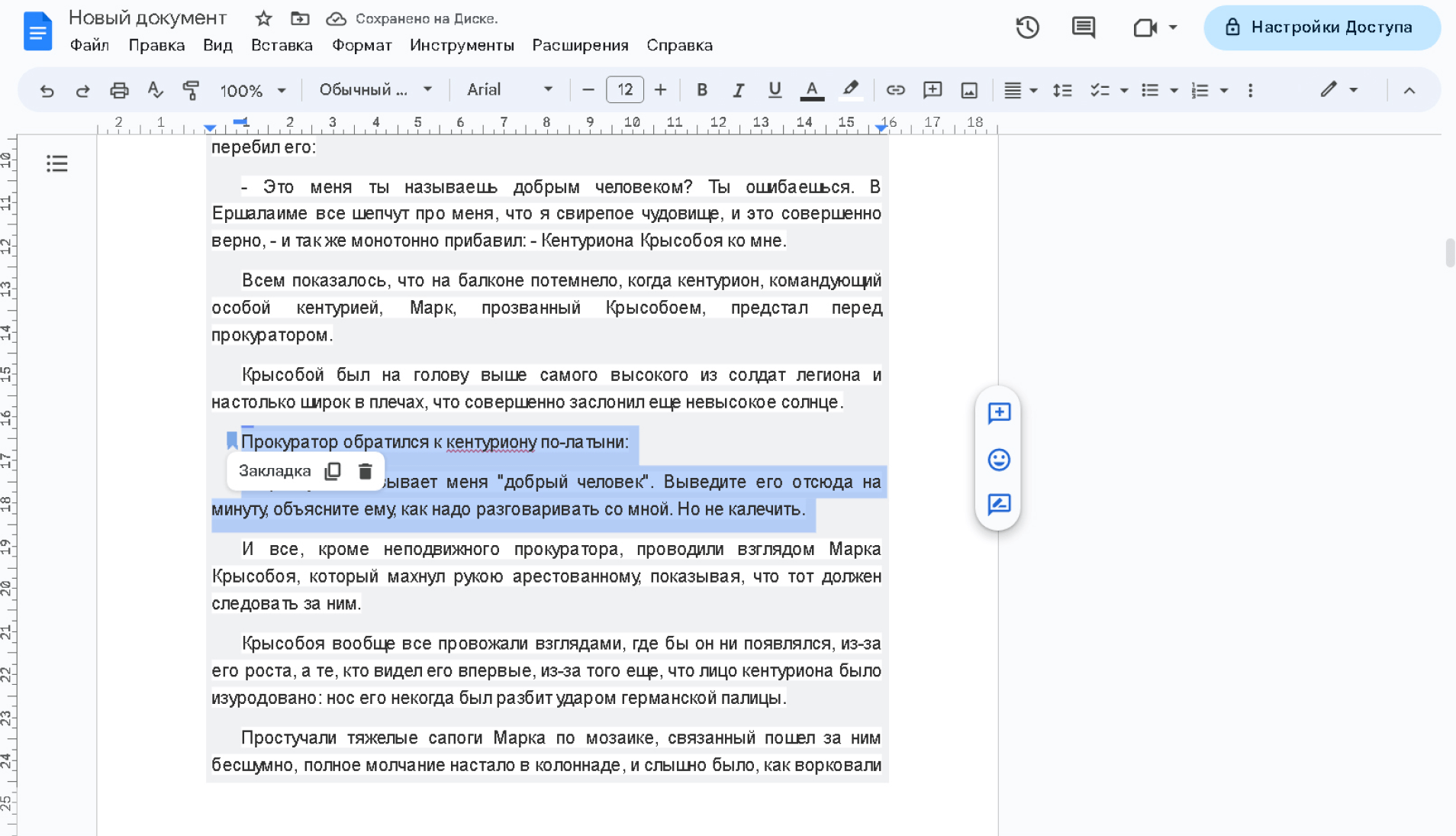Click the Undo arrow icon
The height and width of the screenshot is (836, 1456).
(x=47, y=91)
